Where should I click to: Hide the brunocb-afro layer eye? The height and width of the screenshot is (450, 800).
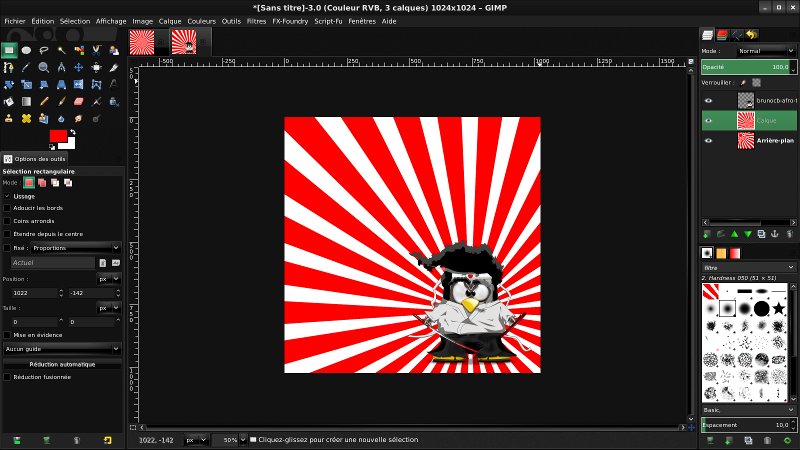(708, 101)
